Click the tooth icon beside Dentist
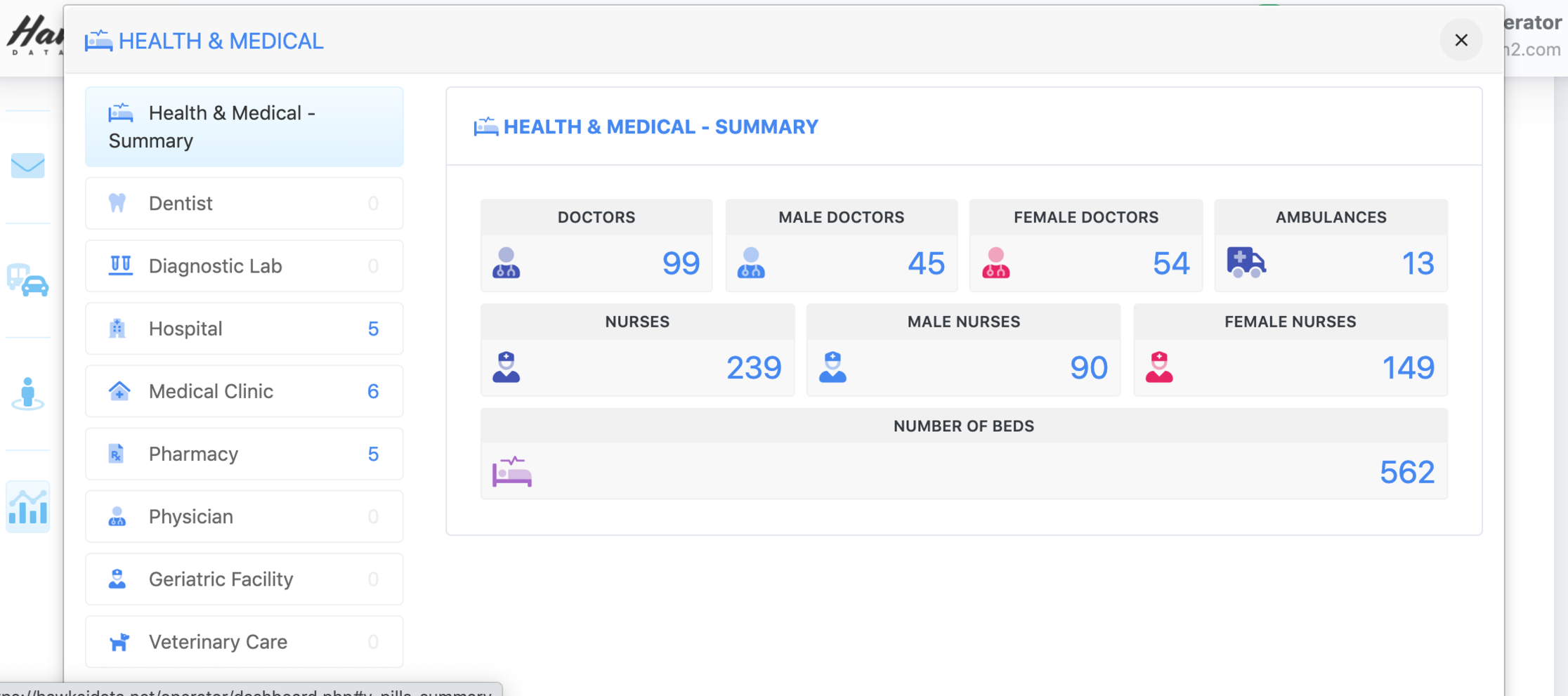This screenshot has height=696, width=1568. click(117, 203)
